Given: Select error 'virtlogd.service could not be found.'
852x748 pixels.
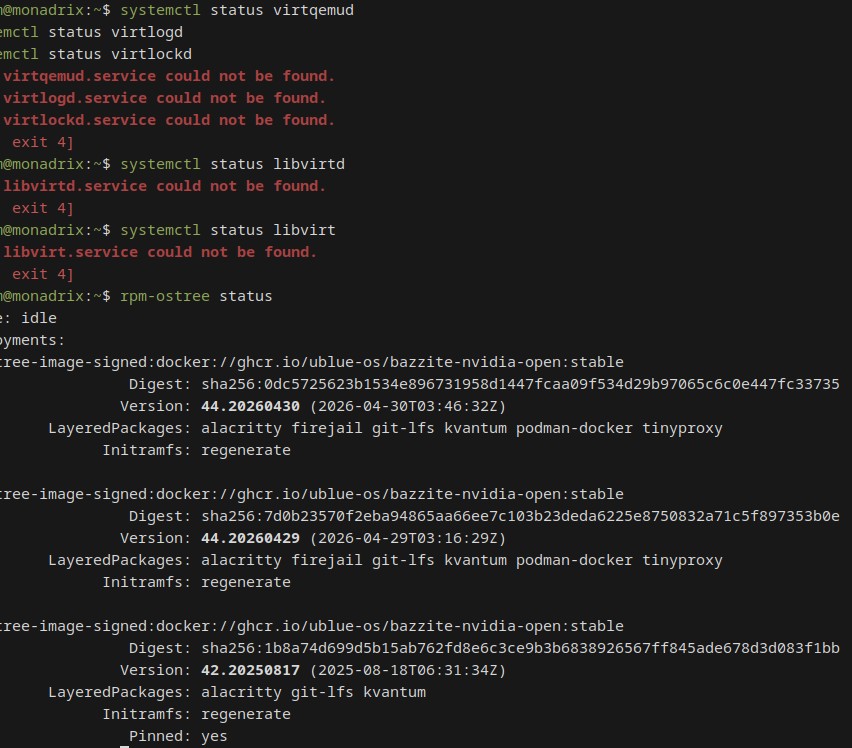Looking at the screenshot, I should [165, 98].
